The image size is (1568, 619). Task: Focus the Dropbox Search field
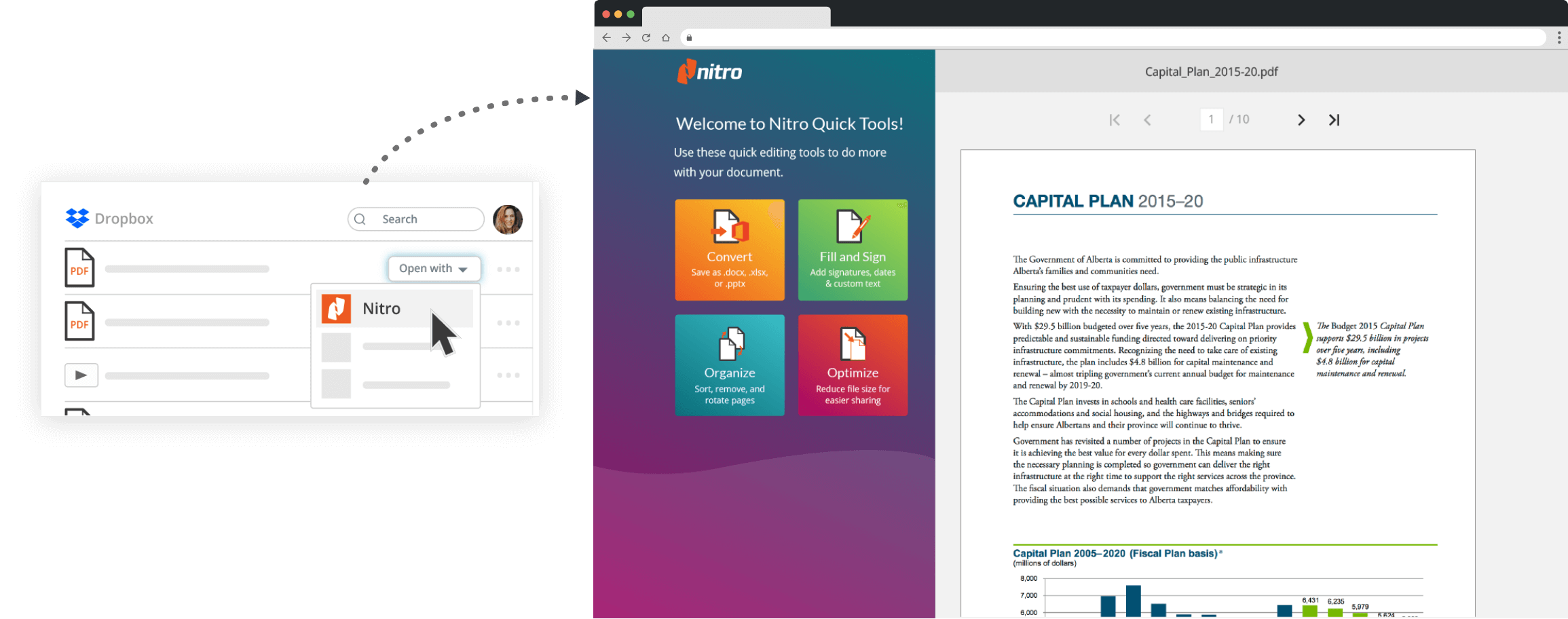tap(415, 219)
